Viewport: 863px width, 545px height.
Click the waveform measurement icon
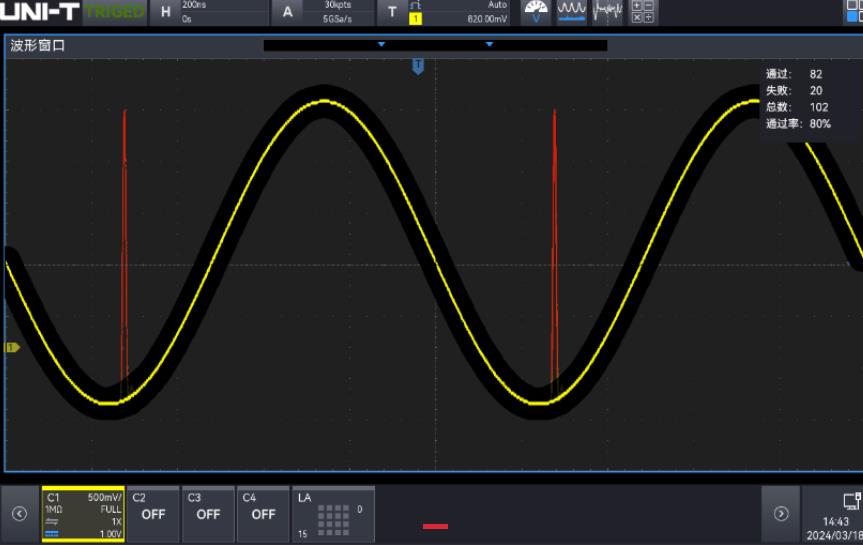[x=572, y=12]
